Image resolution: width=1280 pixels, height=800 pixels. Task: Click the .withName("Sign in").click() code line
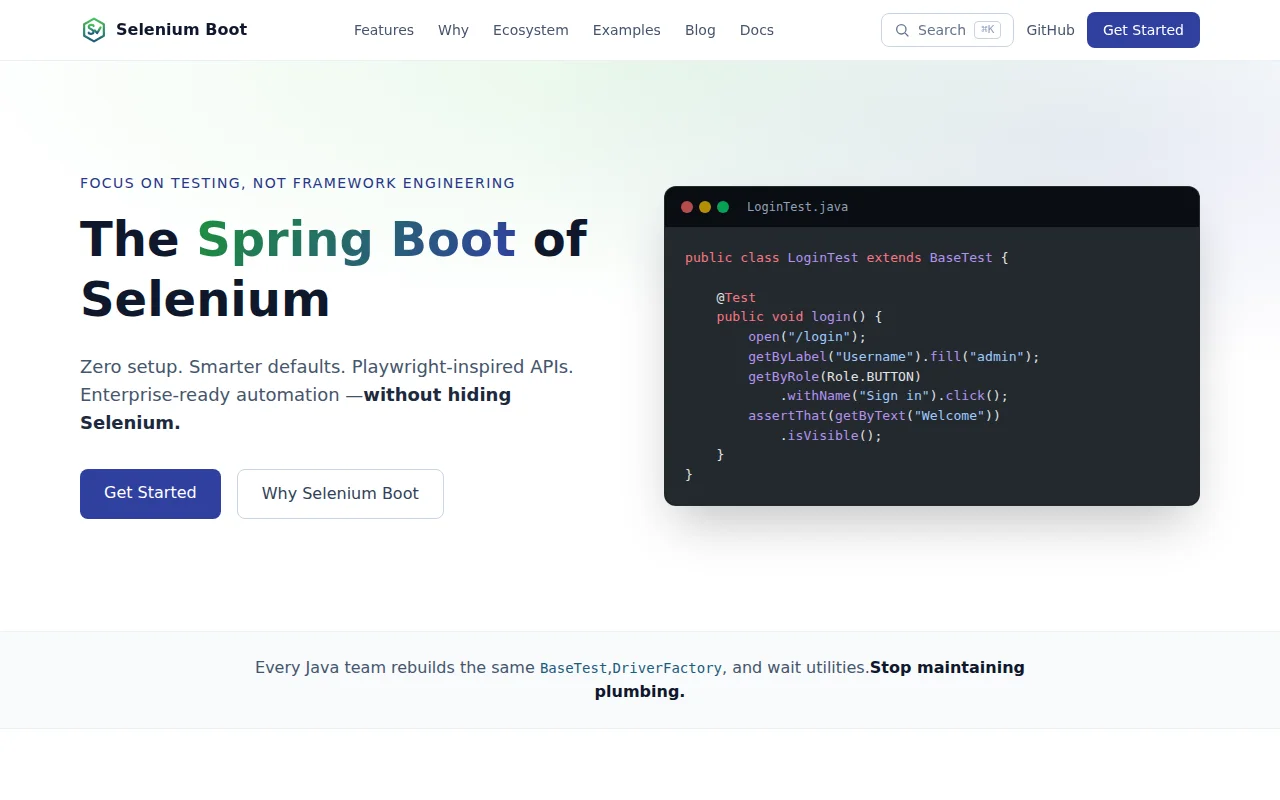tap(894, 395)
